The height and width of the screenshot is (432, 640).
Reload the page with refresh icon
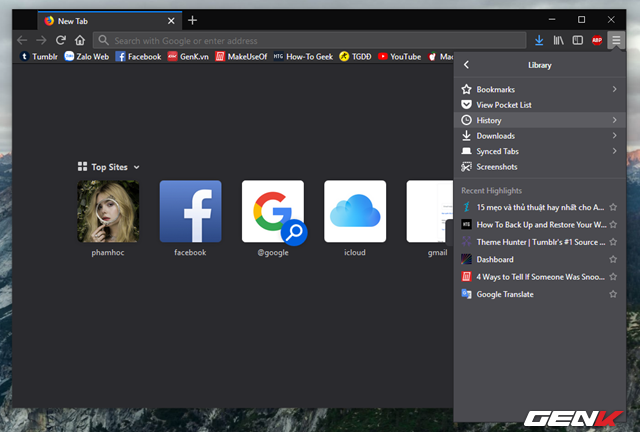point(60,40)
